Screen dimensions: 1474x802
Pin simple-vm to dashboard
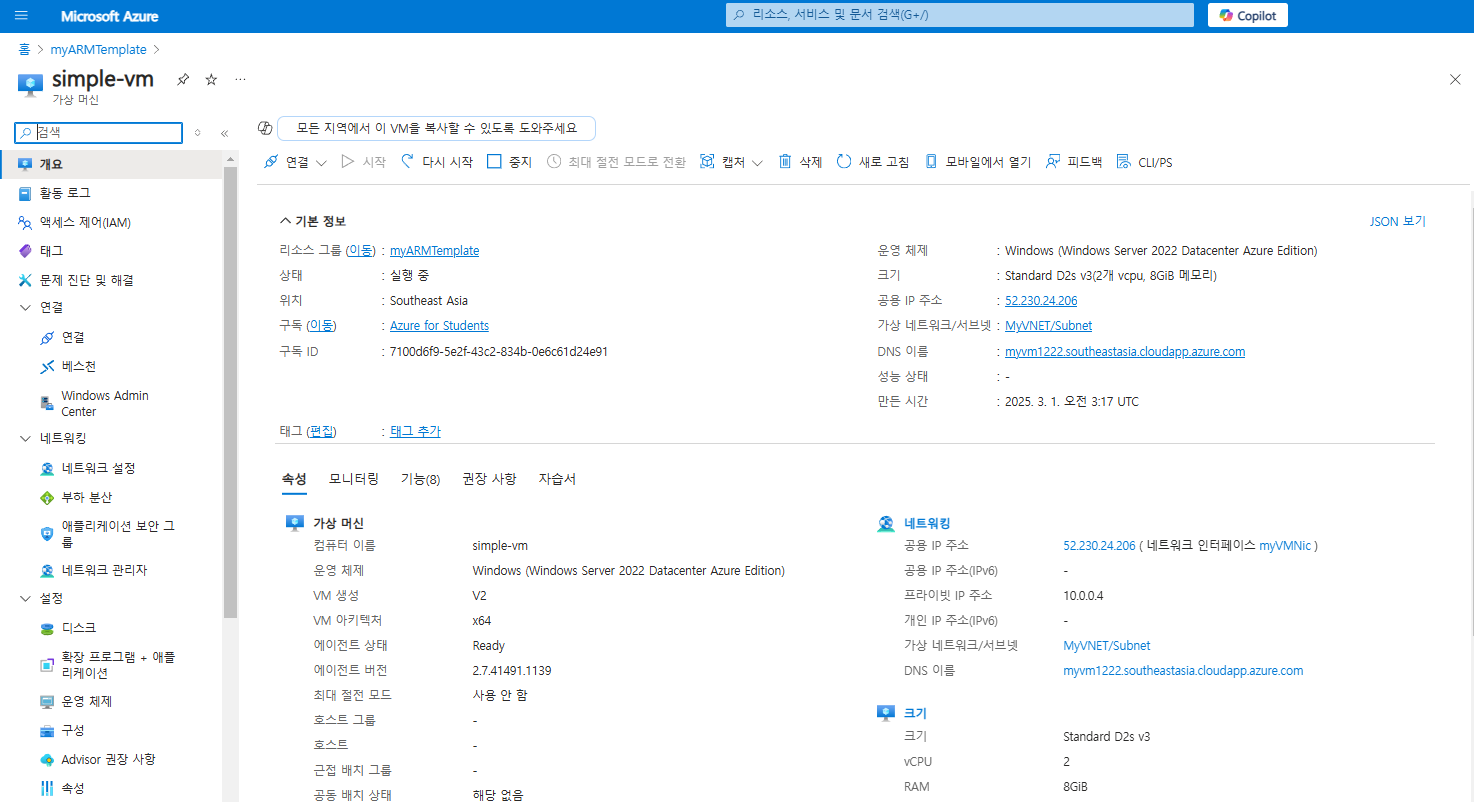point(183,80)
